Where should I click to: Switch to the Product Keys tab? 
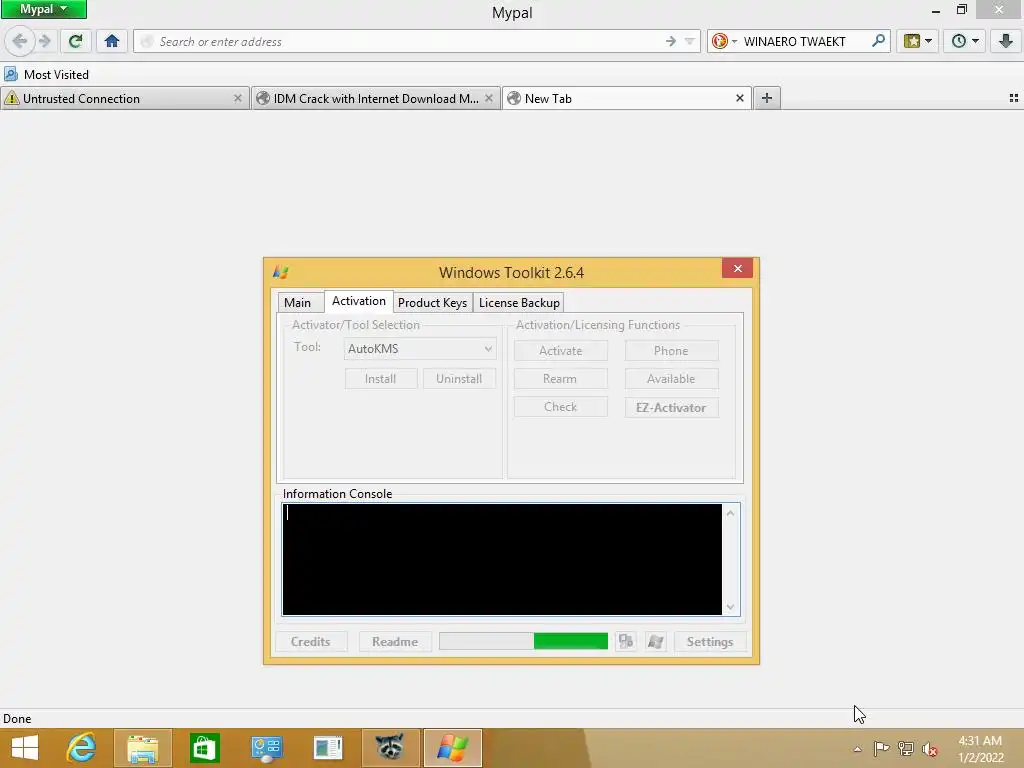432,302
